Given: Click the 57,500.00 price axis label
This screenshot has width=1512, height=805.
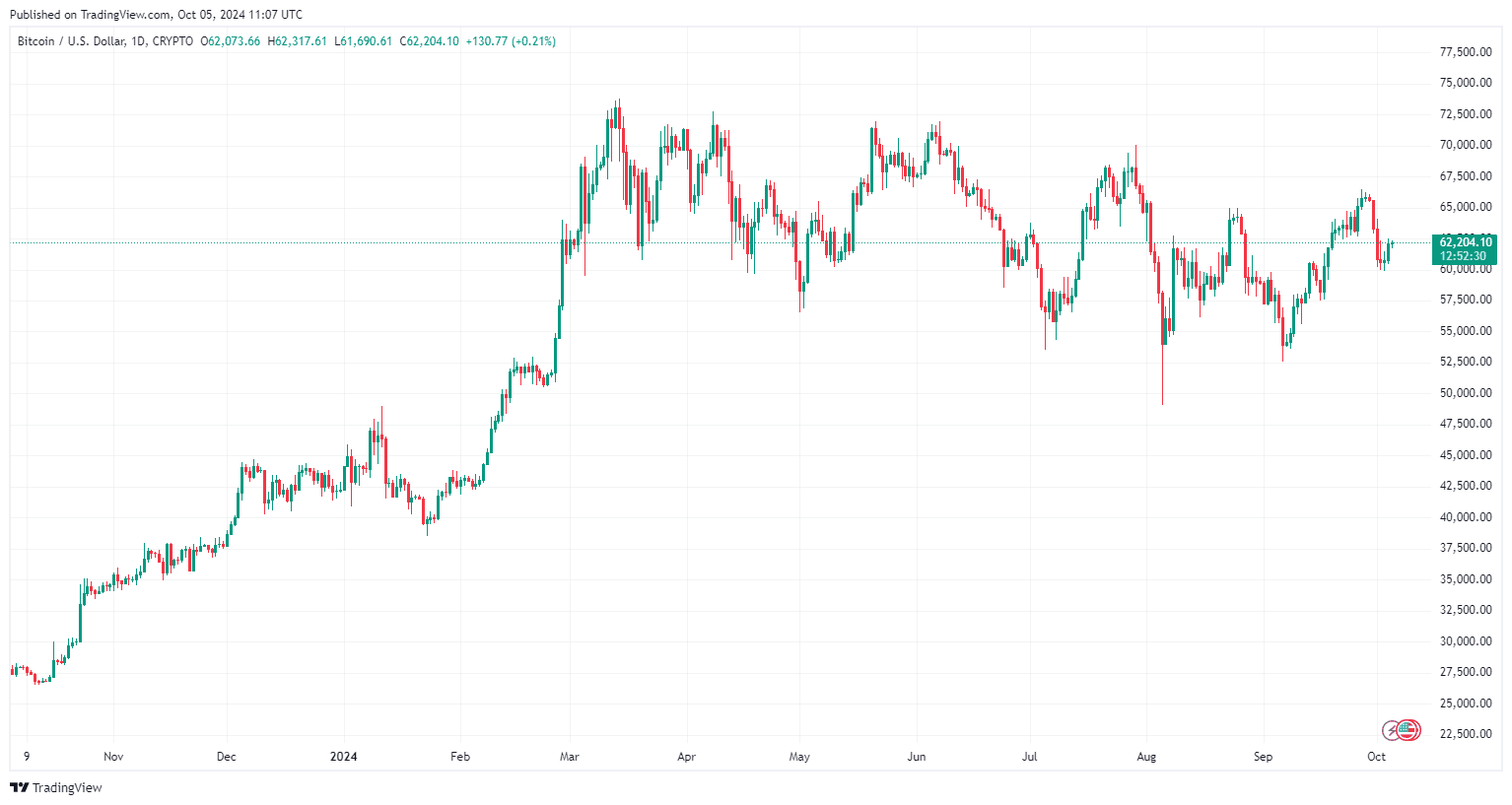Looking at the screenshot, I should point(1466,300).
